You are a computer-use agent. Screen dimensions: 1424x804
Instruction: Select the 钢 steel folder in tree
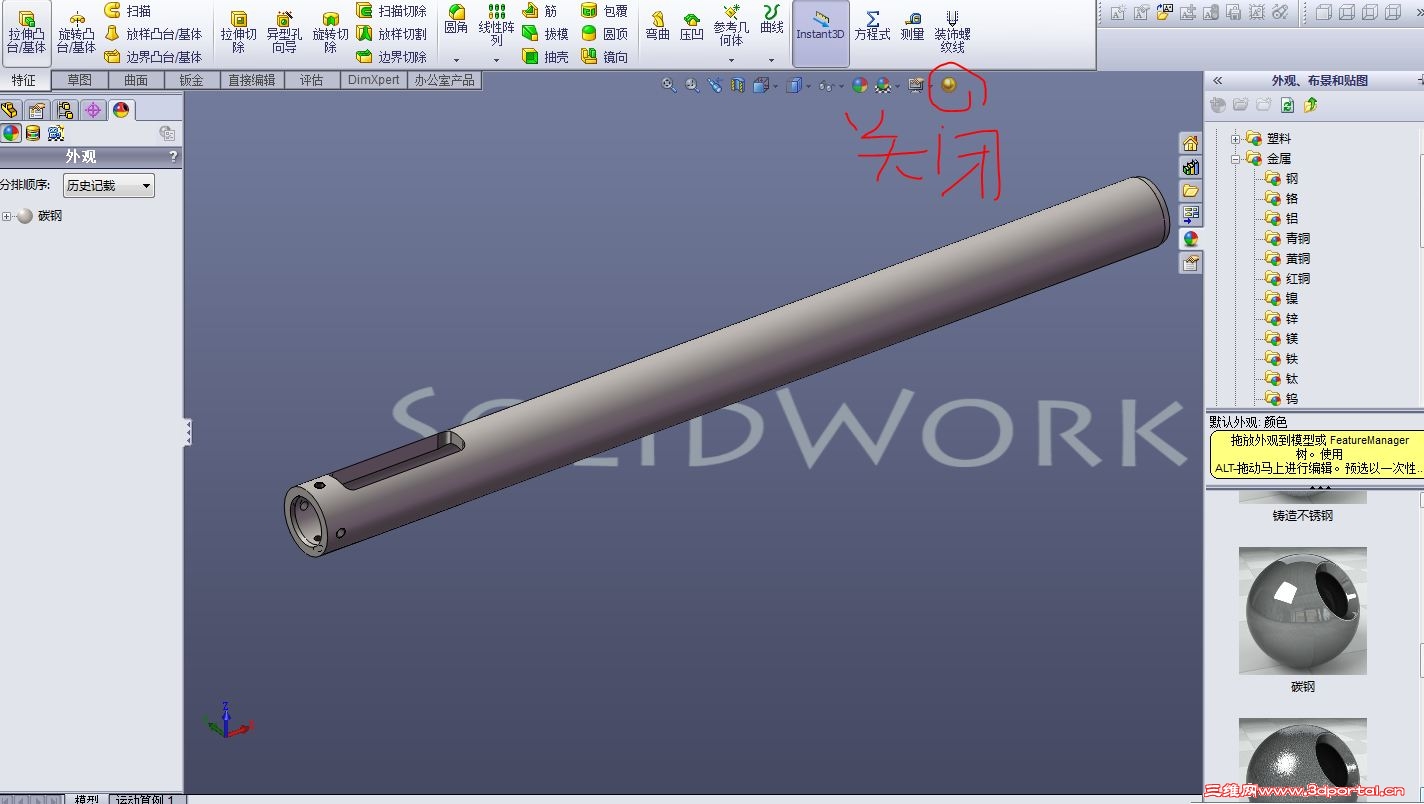pyautogui.click(x=1281, y=179)
